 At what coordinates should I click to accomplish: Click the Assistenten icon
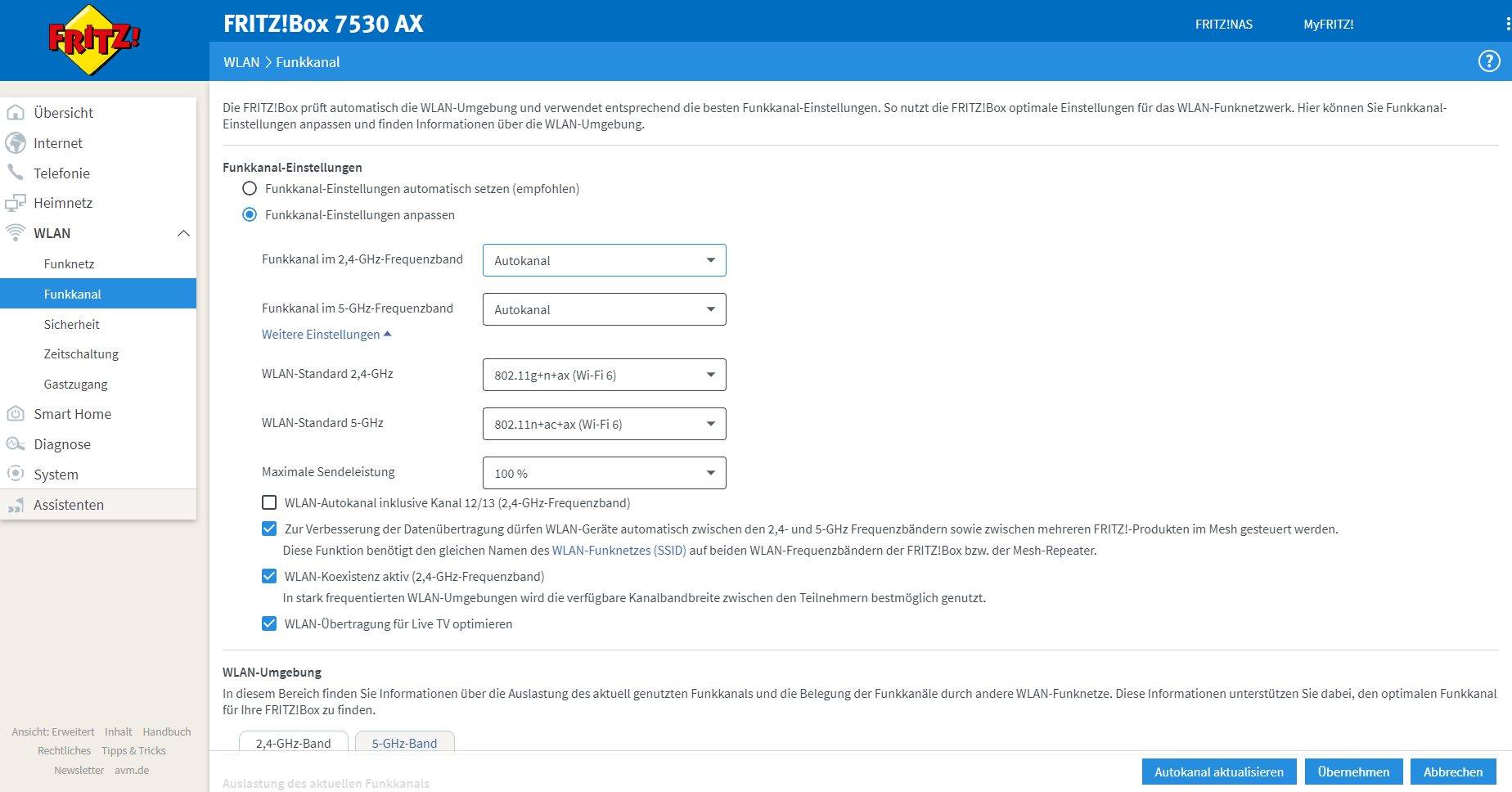click(16, 505)
